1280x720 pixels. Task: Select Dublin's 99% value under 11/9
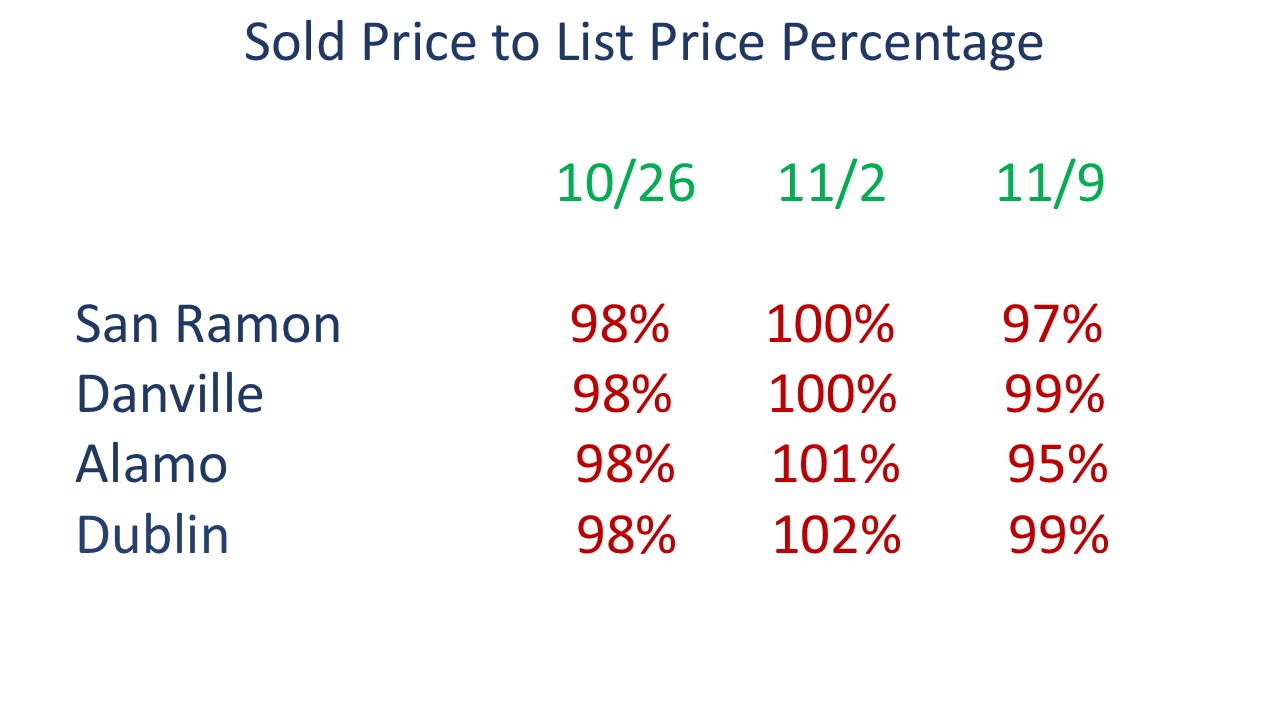[x=1059, y=536]
